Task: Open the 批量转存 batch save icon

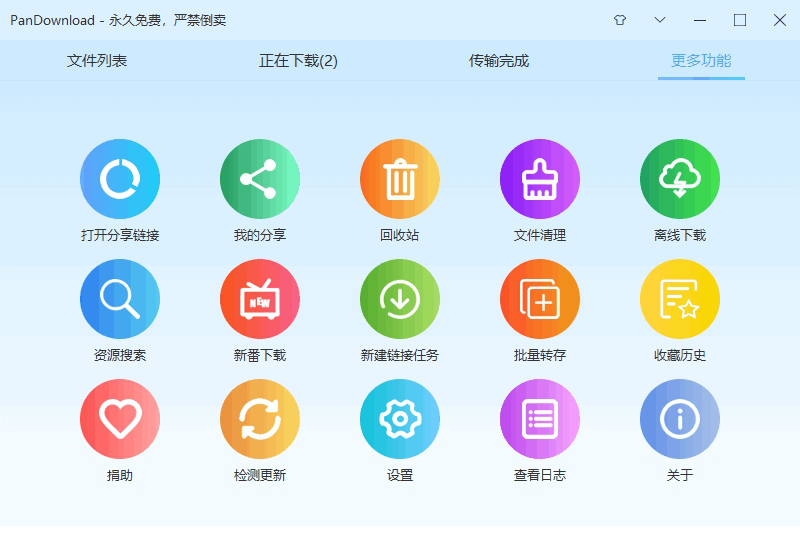Action: click(x=540, y=299)
